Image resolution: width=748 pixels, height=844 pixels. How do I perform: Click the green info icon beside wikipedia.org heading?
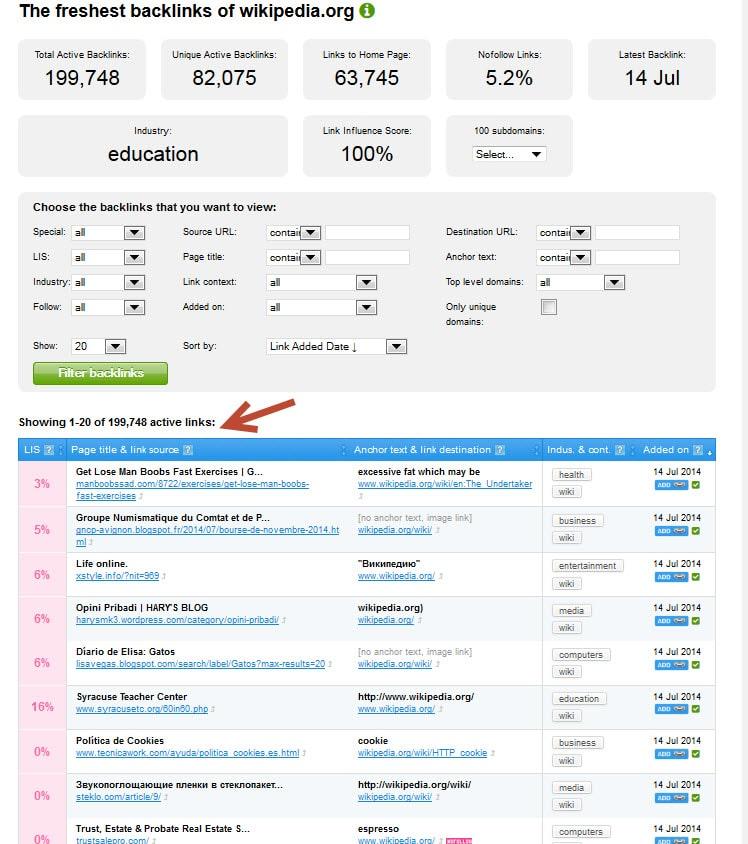[367, 10]
